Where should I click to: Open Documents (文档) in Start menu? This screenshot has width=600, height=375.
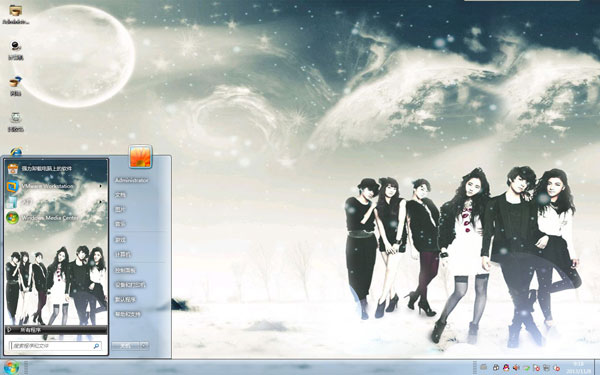[x=120, y=195]
